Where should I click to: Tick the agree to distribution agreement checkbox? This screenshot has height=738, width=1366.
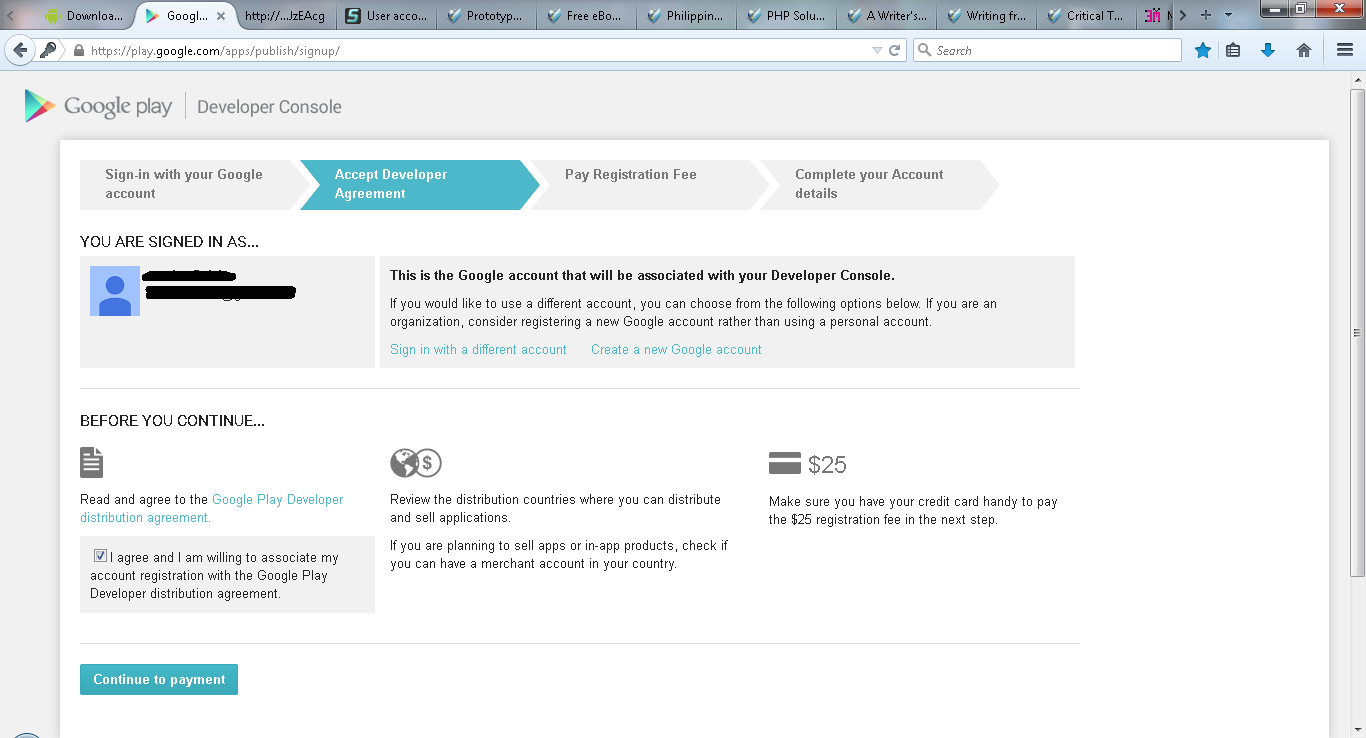(100, 556)
